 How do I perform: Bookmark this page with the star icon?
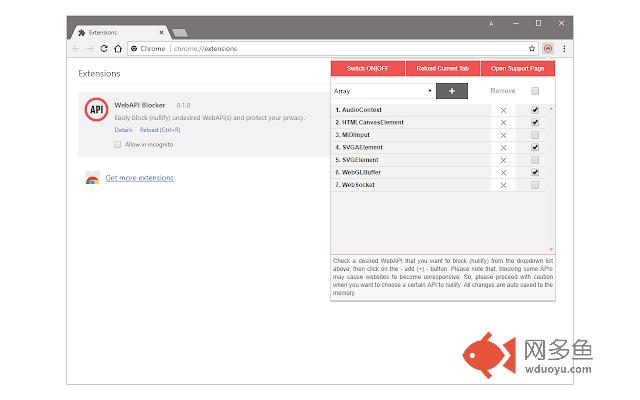(532, 48)
